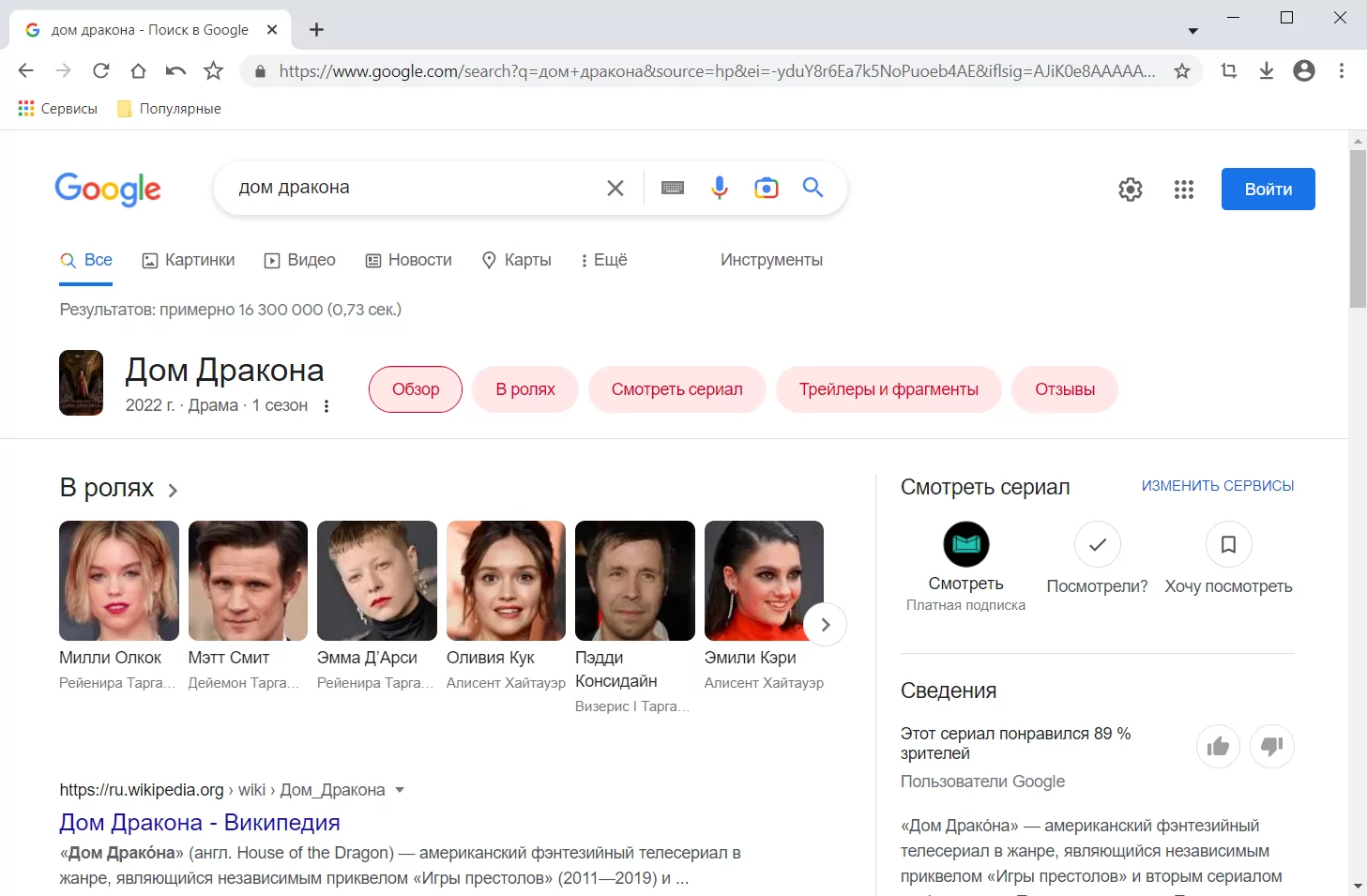Select the В ролях chip
1367x896 pixels.
click(525, 389)
